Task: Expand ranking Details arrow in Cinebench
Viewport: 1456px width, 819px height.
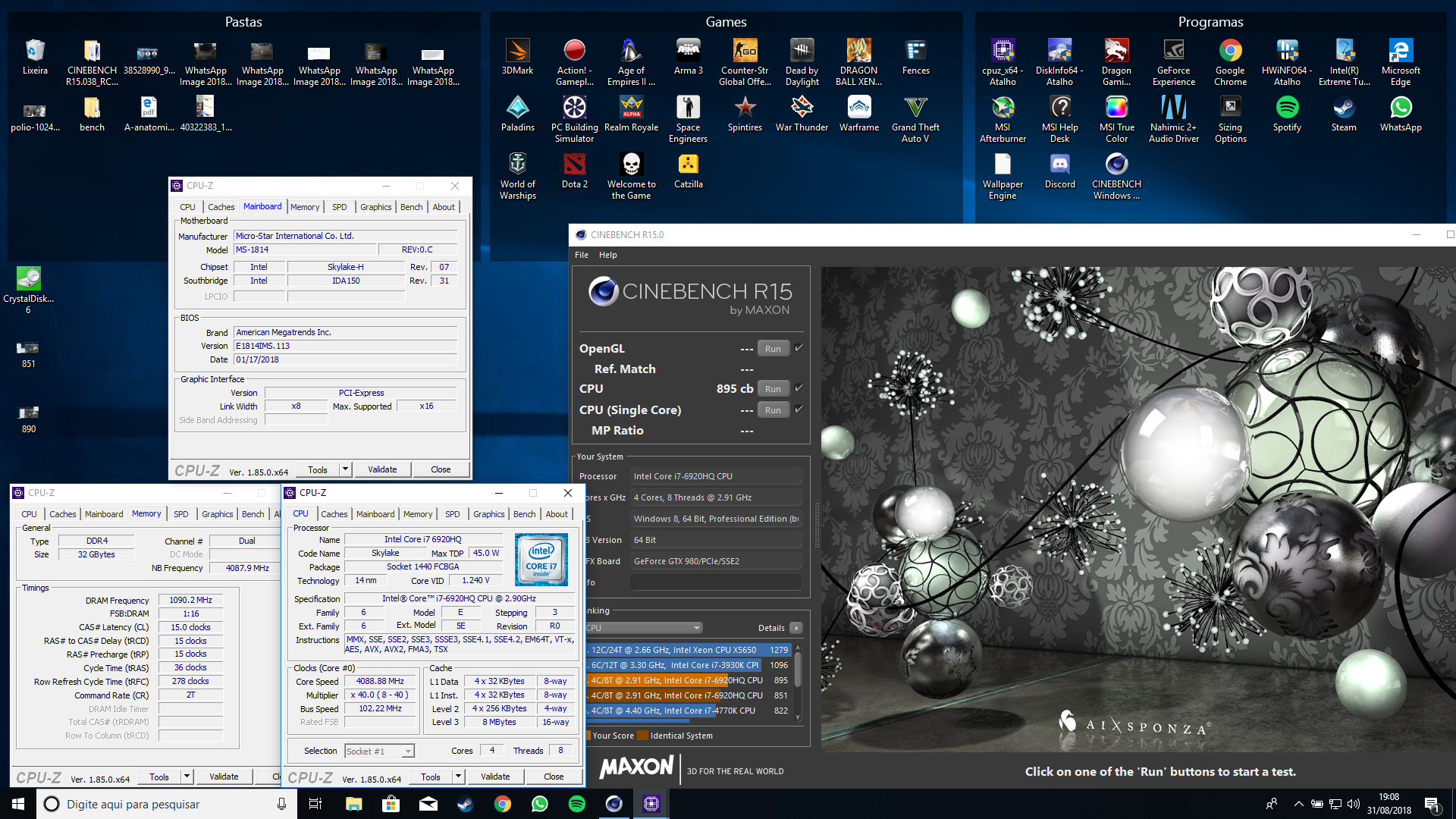Action: (795, 628)
